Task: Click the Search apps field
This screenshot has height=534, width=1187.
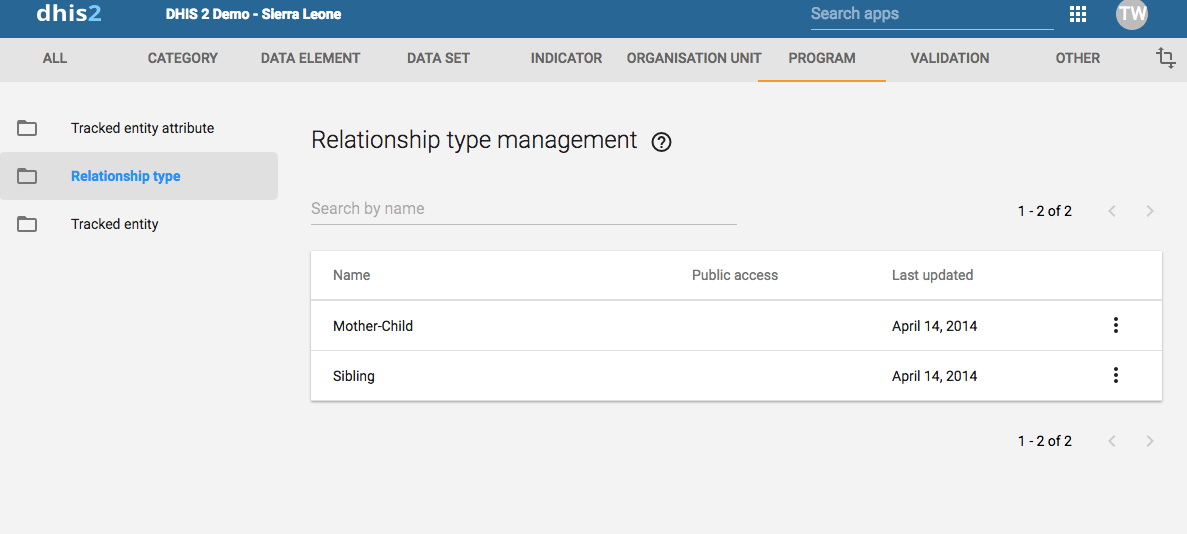Action: click(931, 14)
